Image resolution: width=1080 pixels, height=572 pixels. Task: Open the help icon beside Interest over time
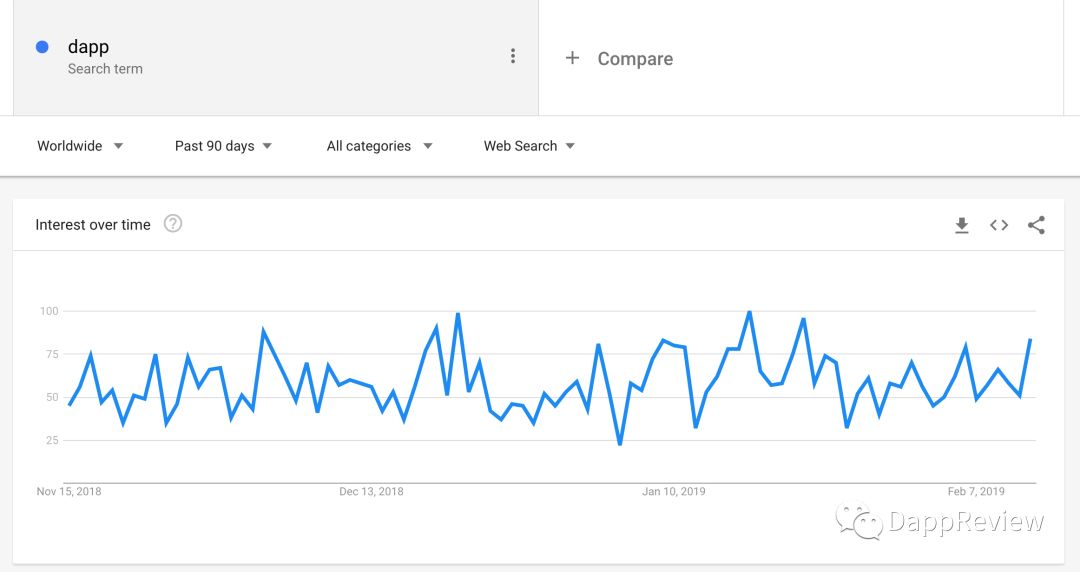pos(173,224)
